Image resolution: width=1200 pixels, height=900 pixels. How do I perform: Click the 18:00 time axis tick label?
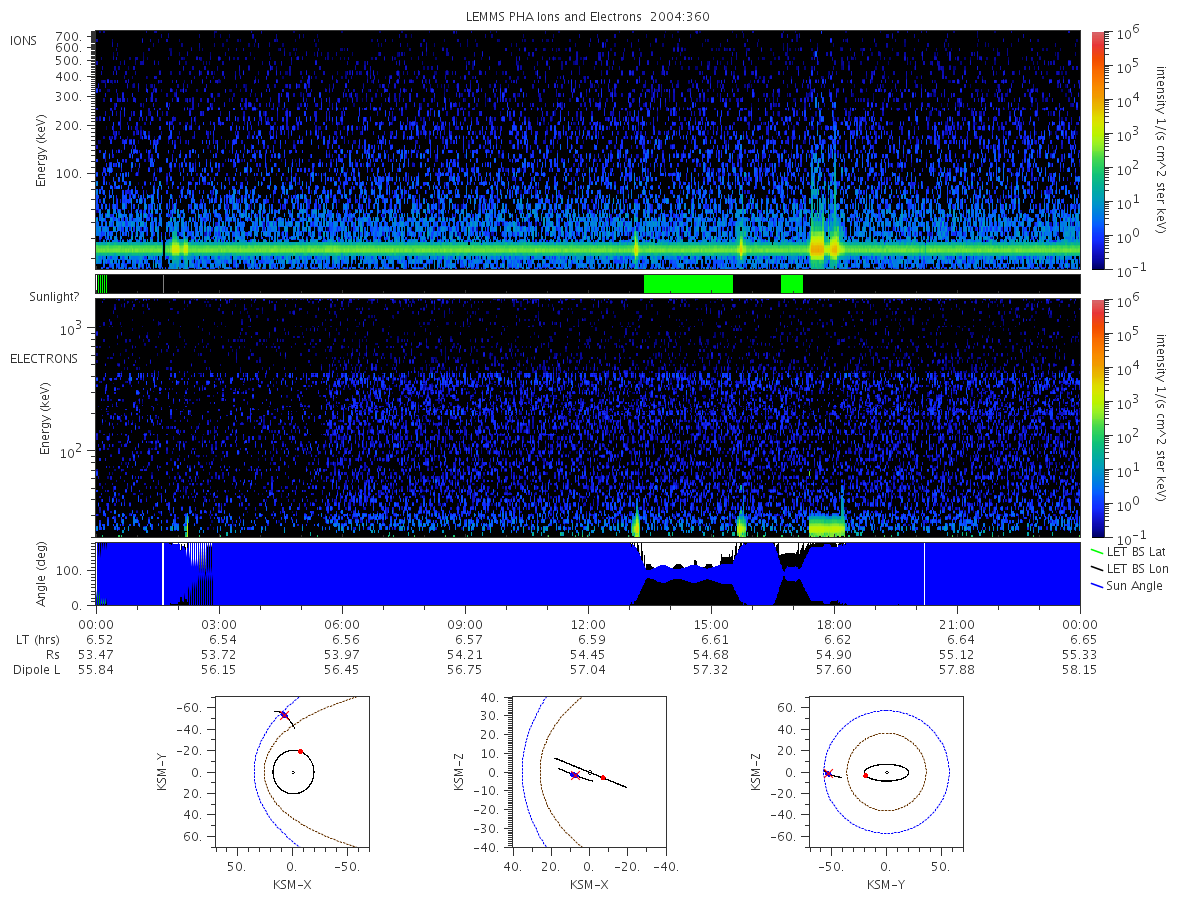(834, 622)
